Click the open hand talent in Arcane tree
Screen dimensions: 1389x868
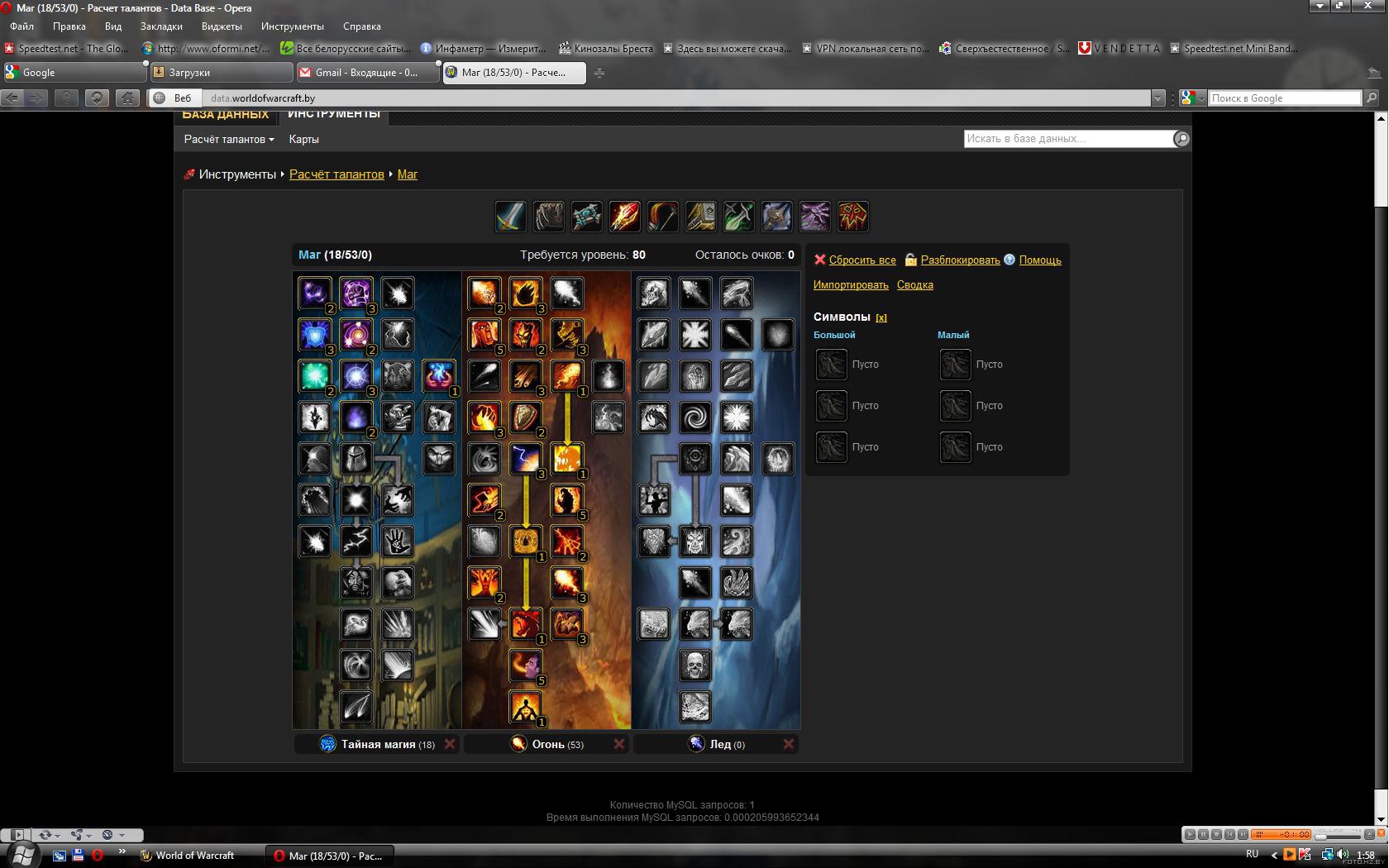tap(398, 541)
